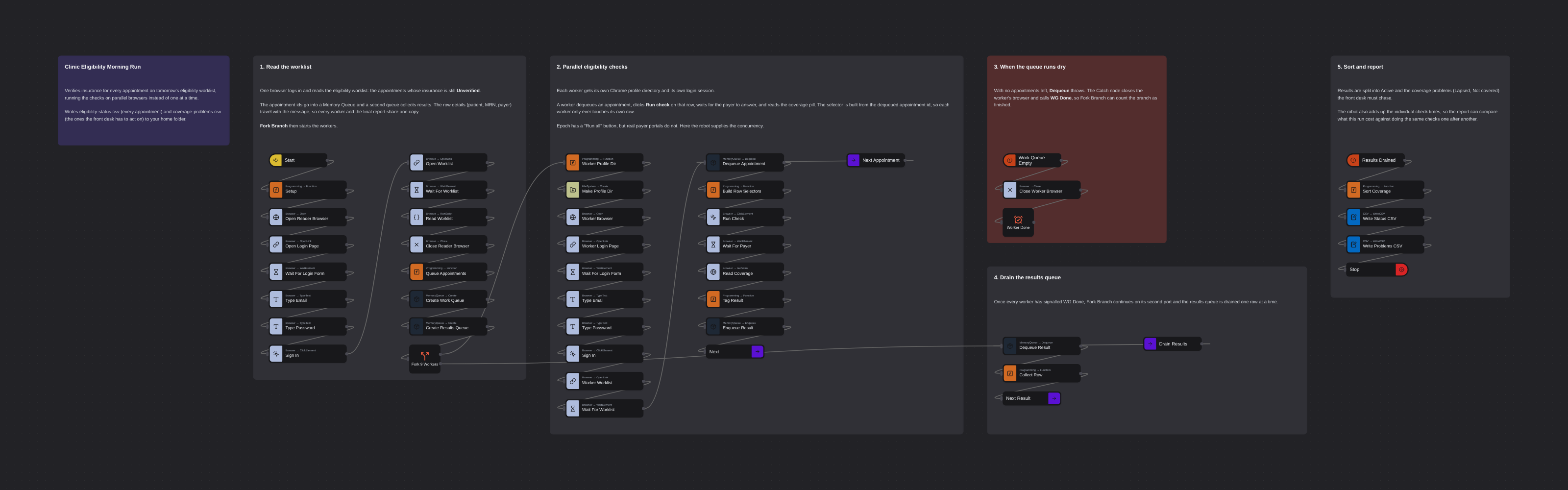Click the function icon on Collect Row node
The image size is (1568, 490).
(x=1010, y=373)
